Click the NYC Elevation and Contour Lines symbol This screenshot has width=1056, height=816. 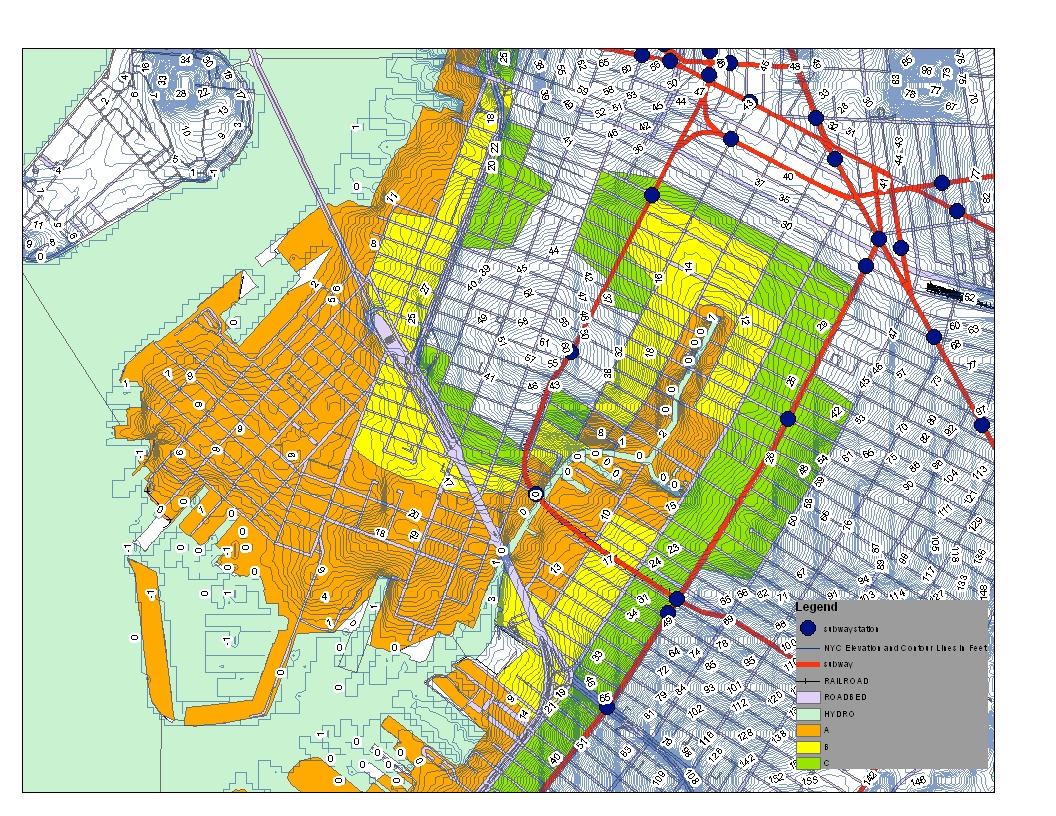coord(808,648)
